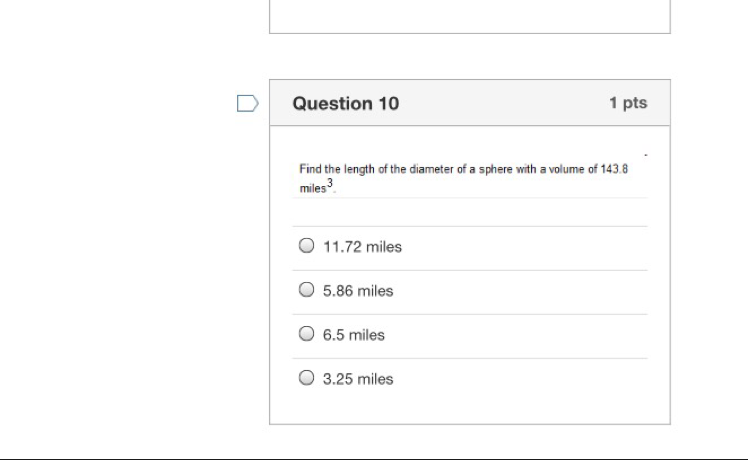Click the "6.5 miles" answer label text

(353, 335)
